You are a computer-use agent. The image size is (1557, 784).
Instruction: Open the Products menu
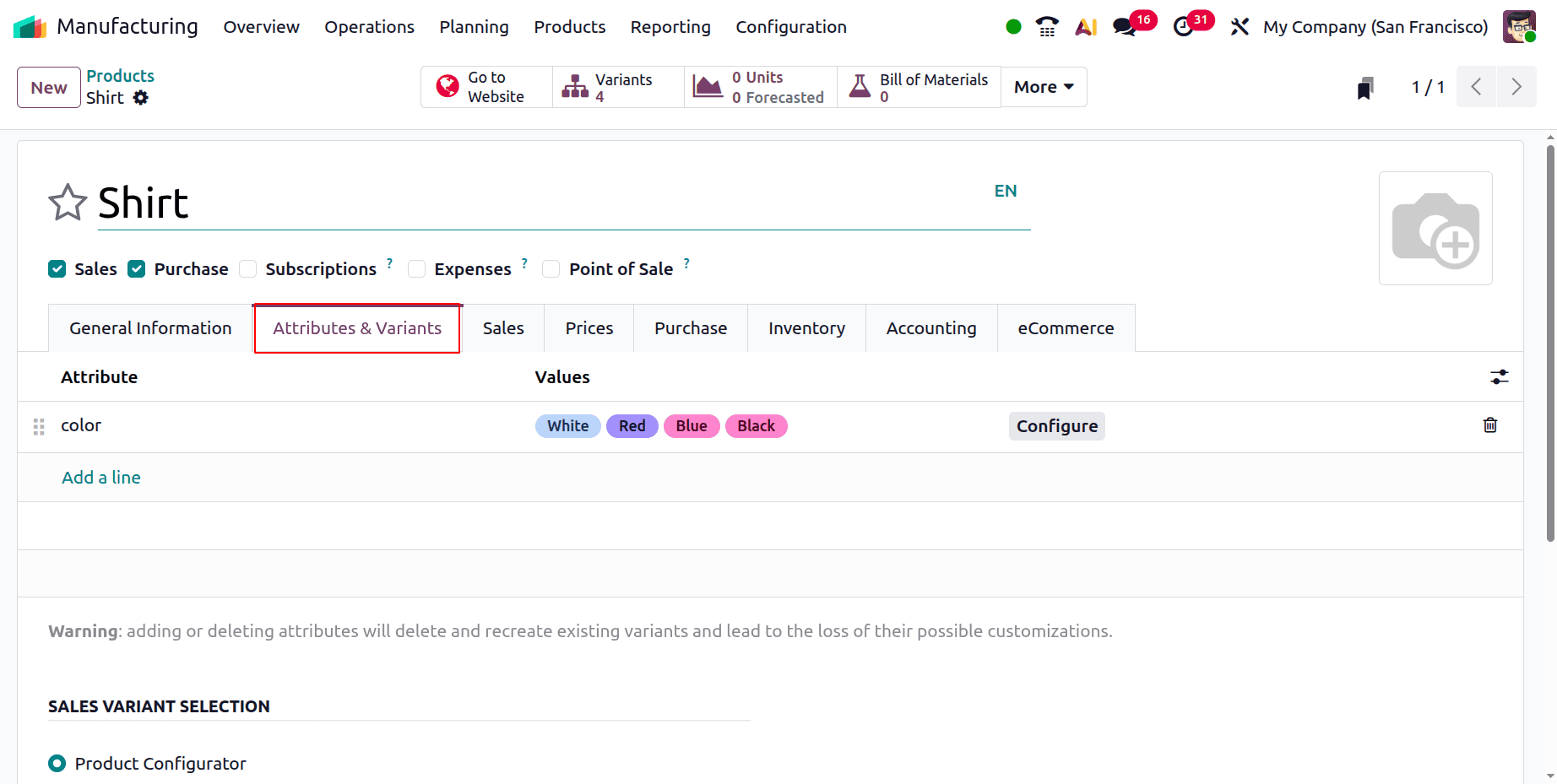click(570, 27)
